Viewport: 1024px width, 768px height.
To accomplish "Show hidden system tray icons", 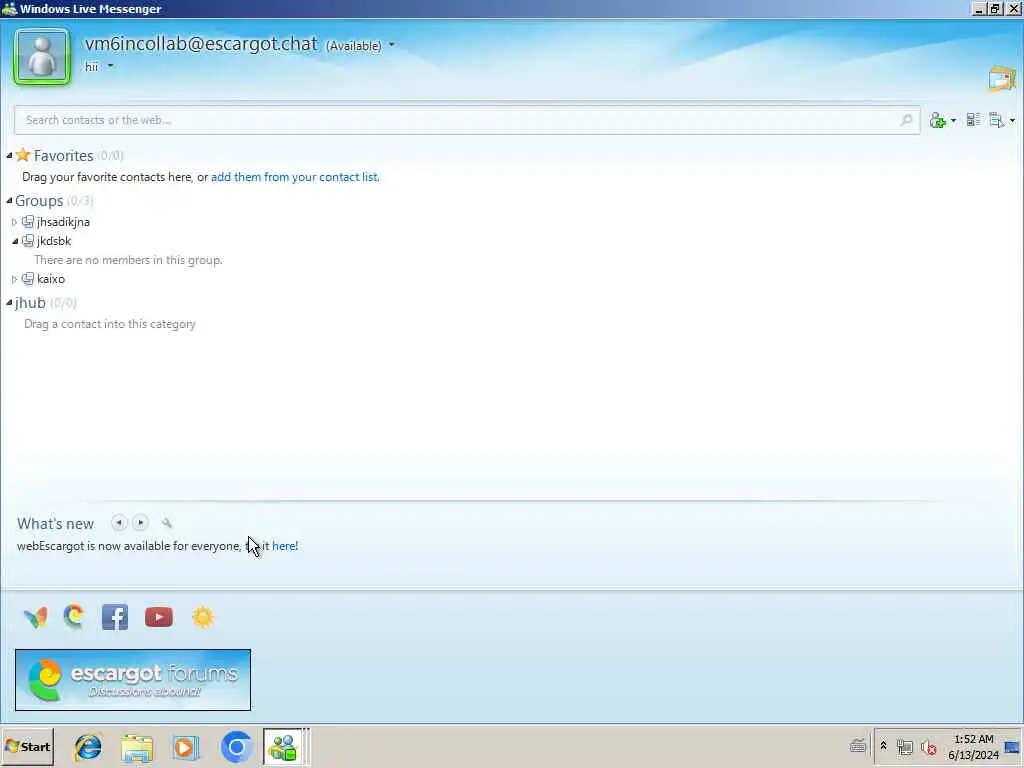I will click(884, 745).
